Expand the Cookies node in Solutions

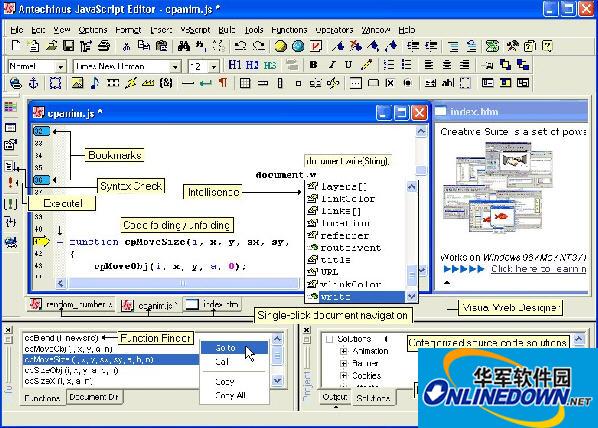click(x=344, y=376)
